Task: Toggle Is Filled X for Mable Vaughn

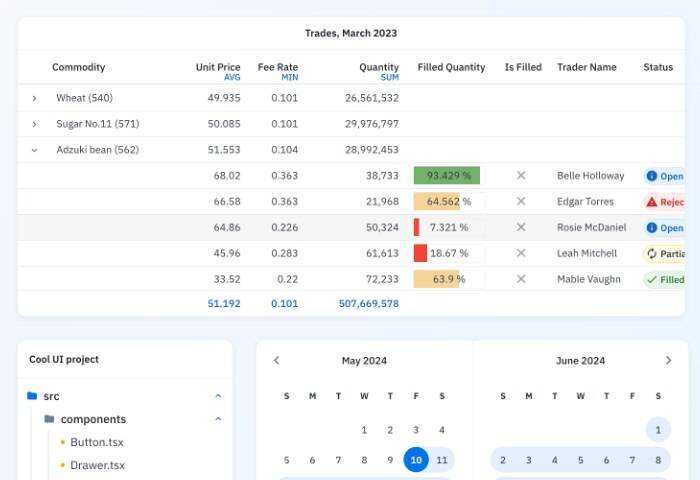Action: [x=521, y=280]
